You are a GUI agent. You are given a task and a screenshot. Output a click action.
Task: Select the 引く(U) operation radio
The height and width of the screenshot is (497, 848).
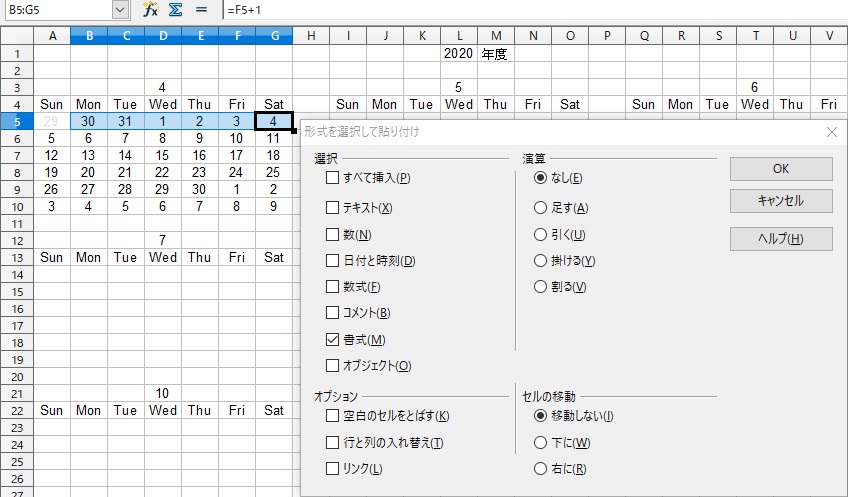point(540,234)
